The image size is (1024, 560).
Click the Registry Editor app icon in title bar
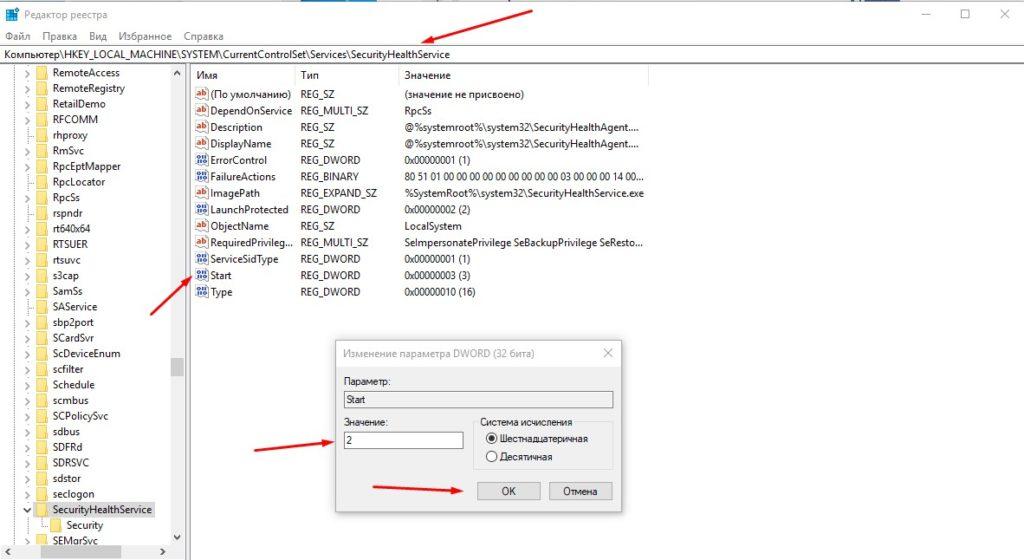(x=12, y=14)
